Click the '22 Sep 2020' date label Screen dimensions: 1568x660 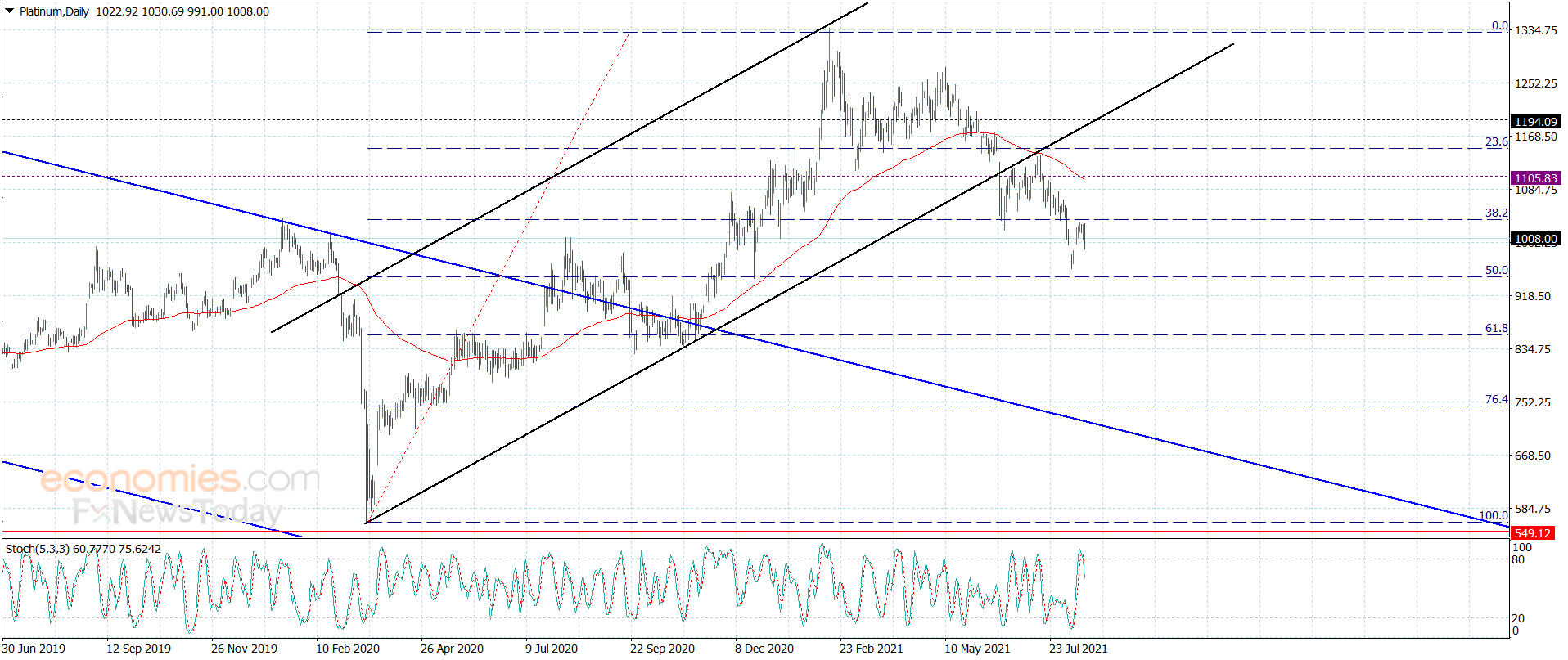pyautogui.click(x=662, y=649)
